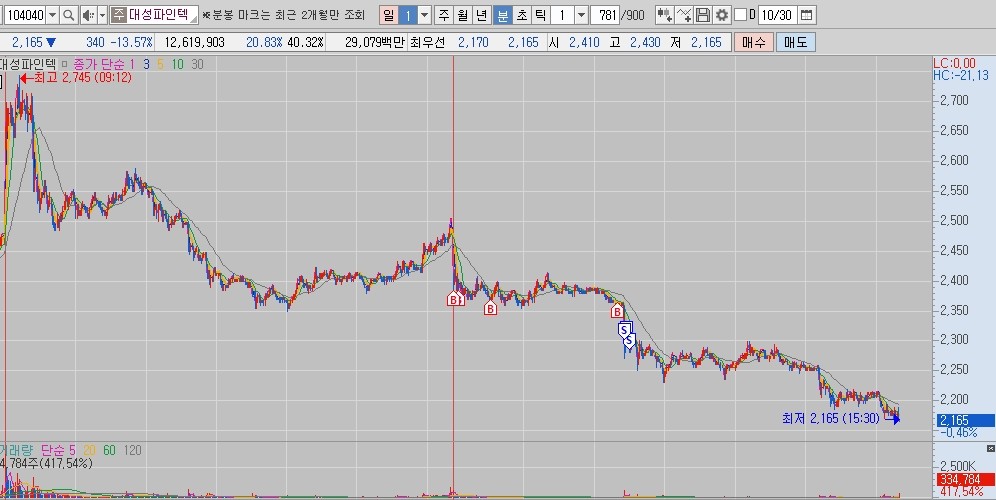The height and width of the screenshot is (500, 996).
Task: Expand the tick interval dropdown showing 1
Action: (x=583, y=15)
